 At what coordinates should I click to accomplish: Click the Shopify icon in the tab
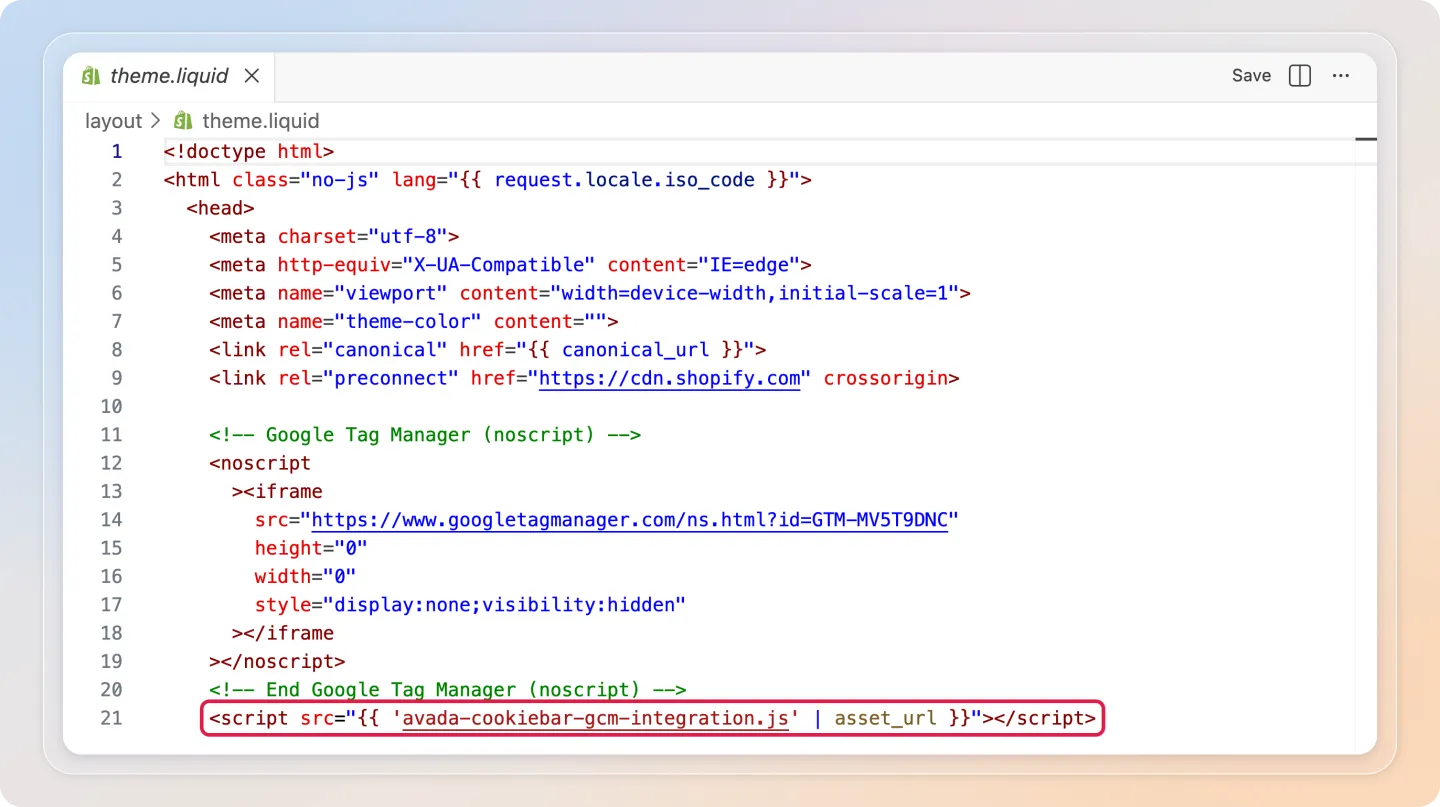point(91,76)
